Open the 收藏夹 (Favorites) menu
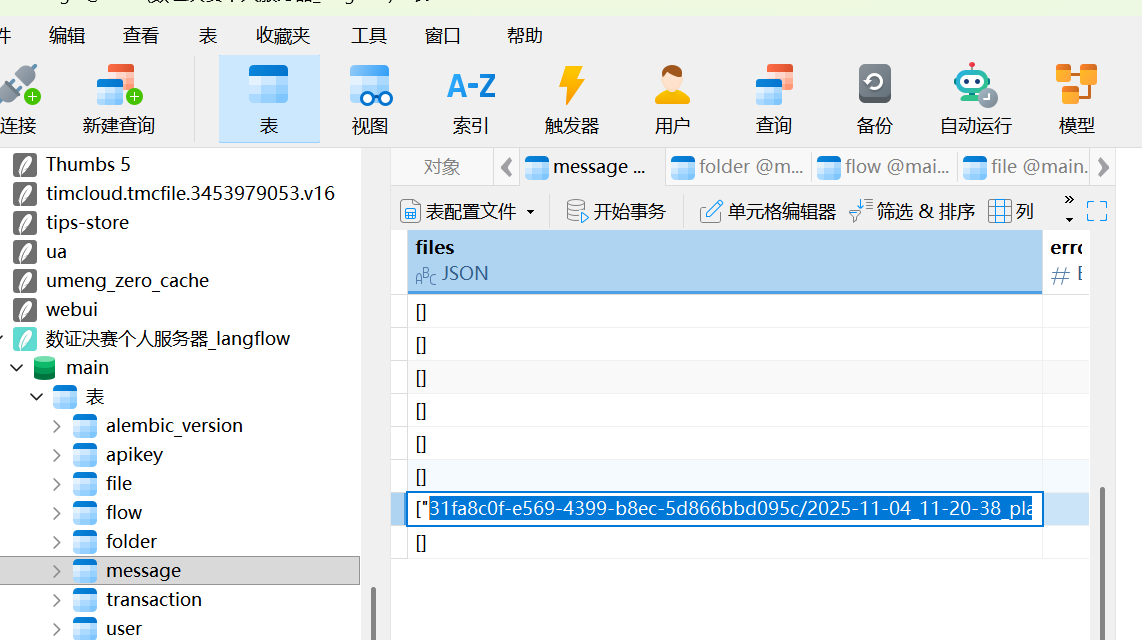This screenshot has height=640, width=1142. (x=283, y=36)
